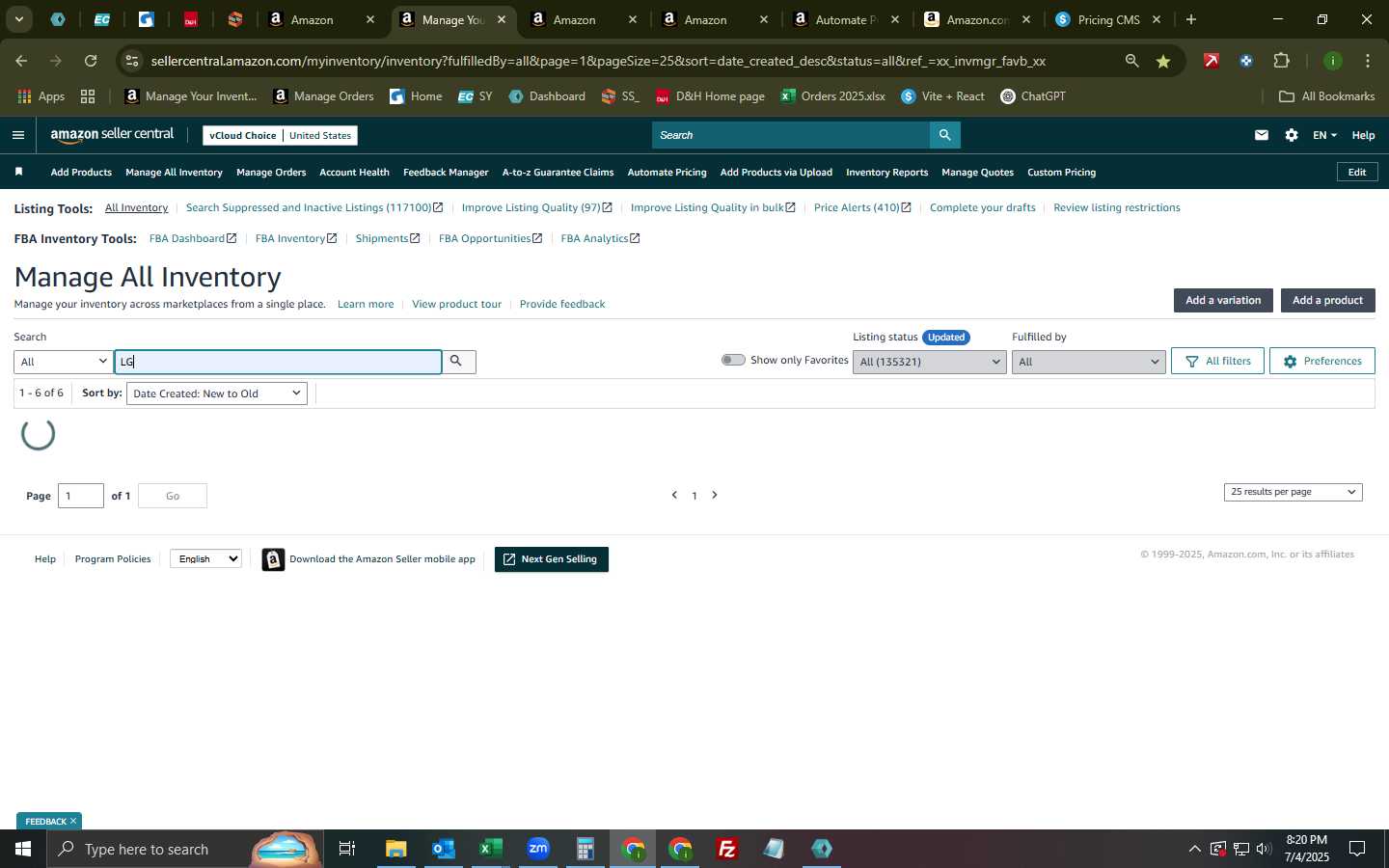Click the Add a variation button
This screenshot has height=868, width=1389.
pyautogui.click(x=1223, y=300)
